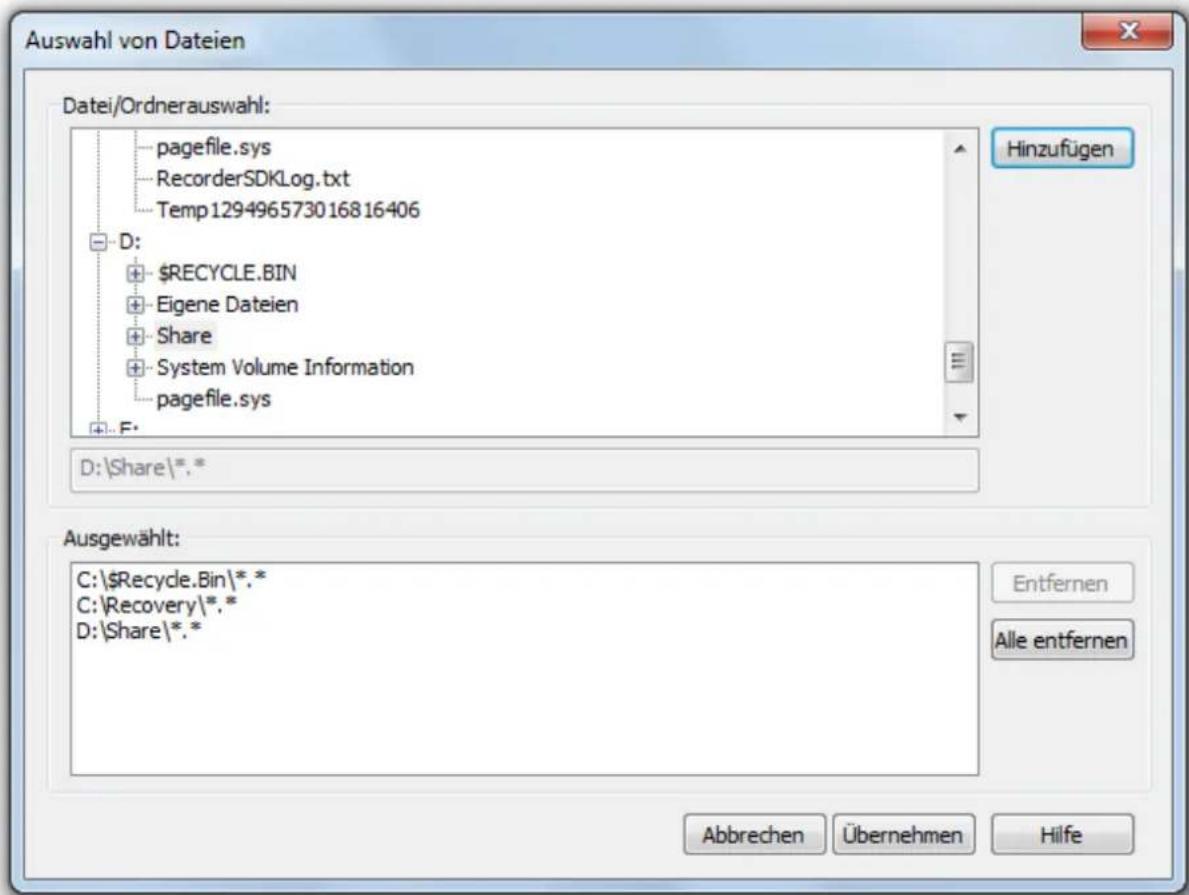Select C:\$Recycle.Bin\*.* in Ausgewählt list
The width and height of the screenshot is (1189, 895).
[x=171, y=580]
